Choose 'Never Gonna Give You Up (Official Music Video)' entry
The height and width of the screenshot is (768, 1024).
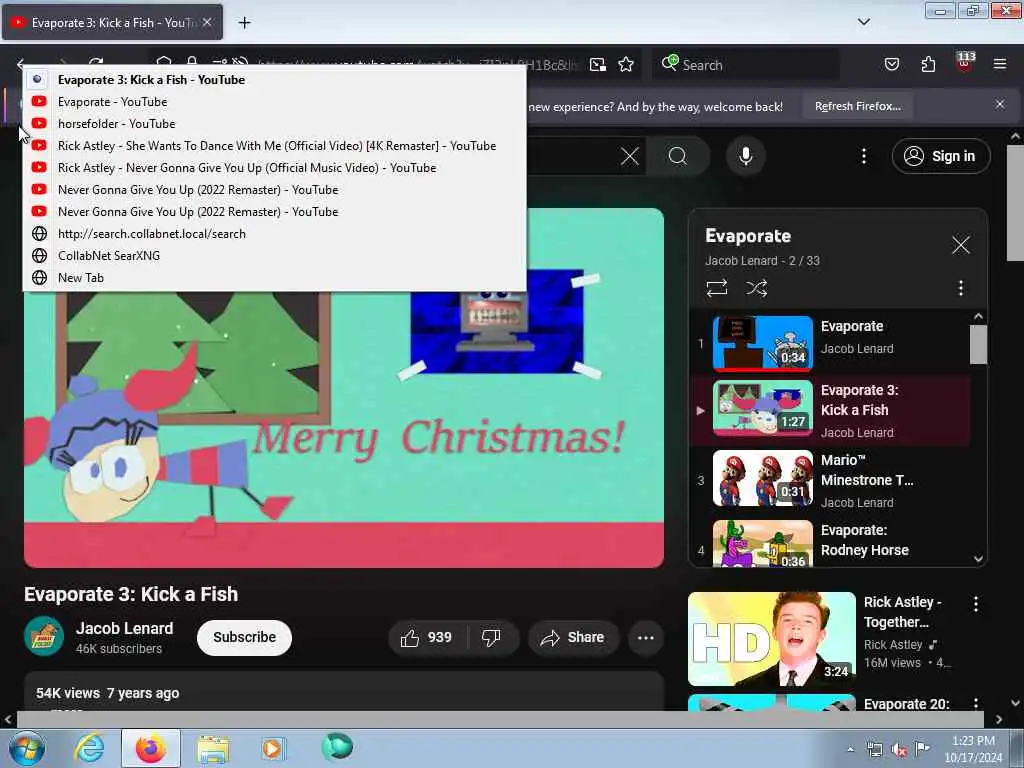click(274, 168)
